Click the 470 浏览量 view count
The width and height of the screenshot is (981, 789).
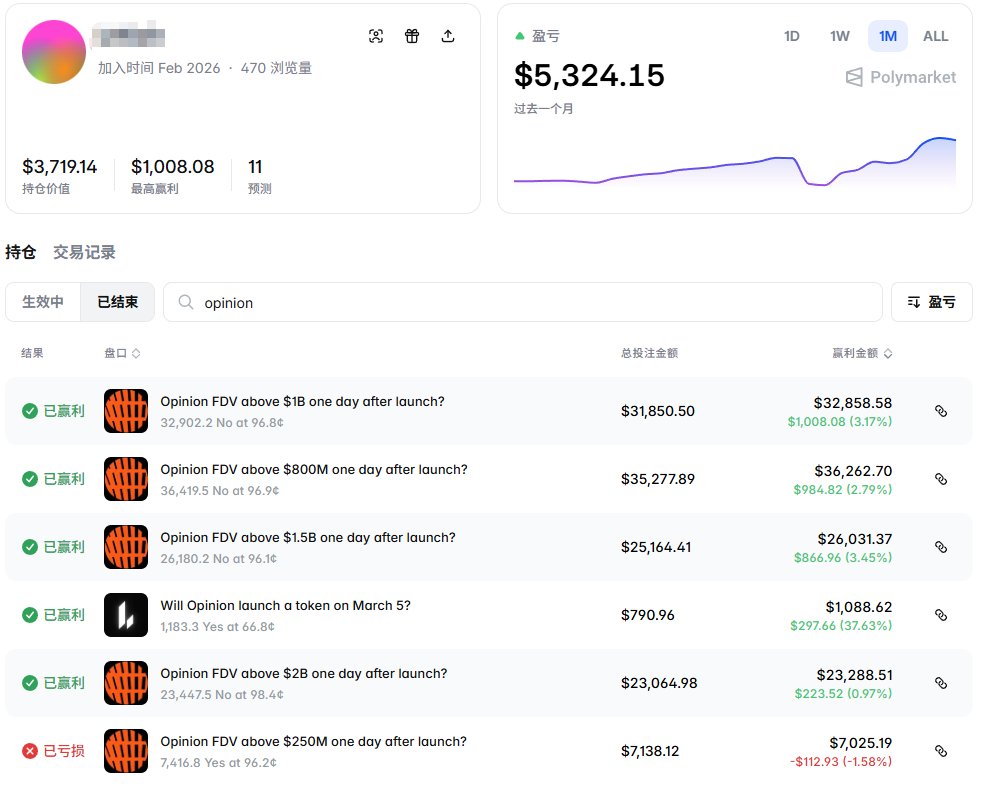[x=277, y=68]
